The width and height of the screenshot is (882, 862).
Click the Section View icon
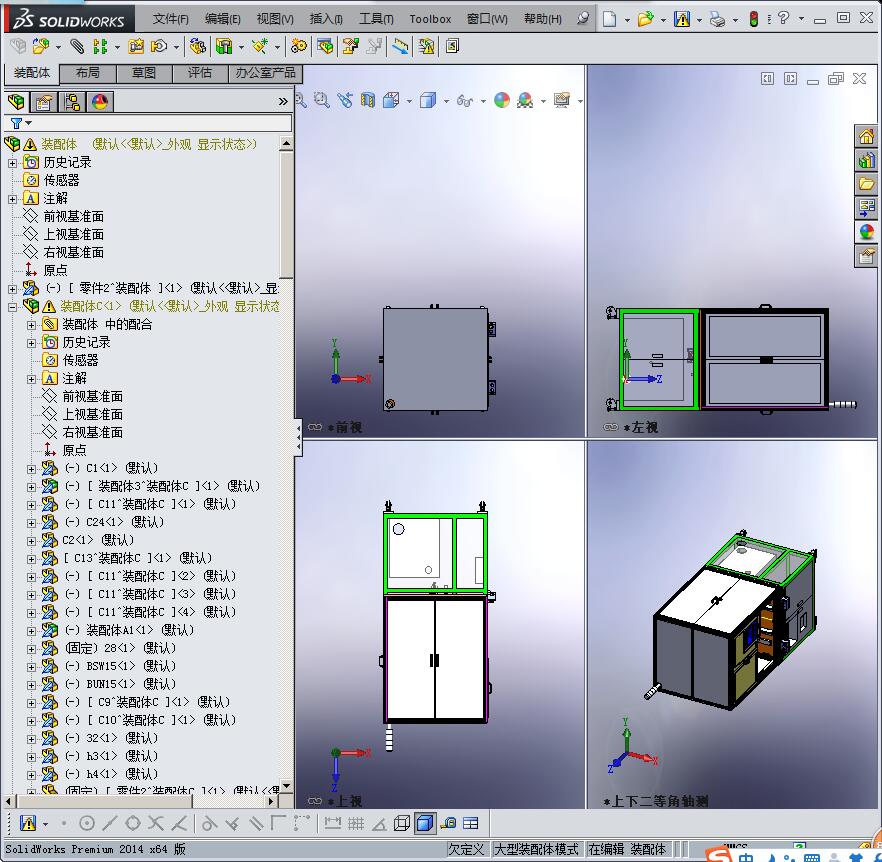tap(367, 100)
